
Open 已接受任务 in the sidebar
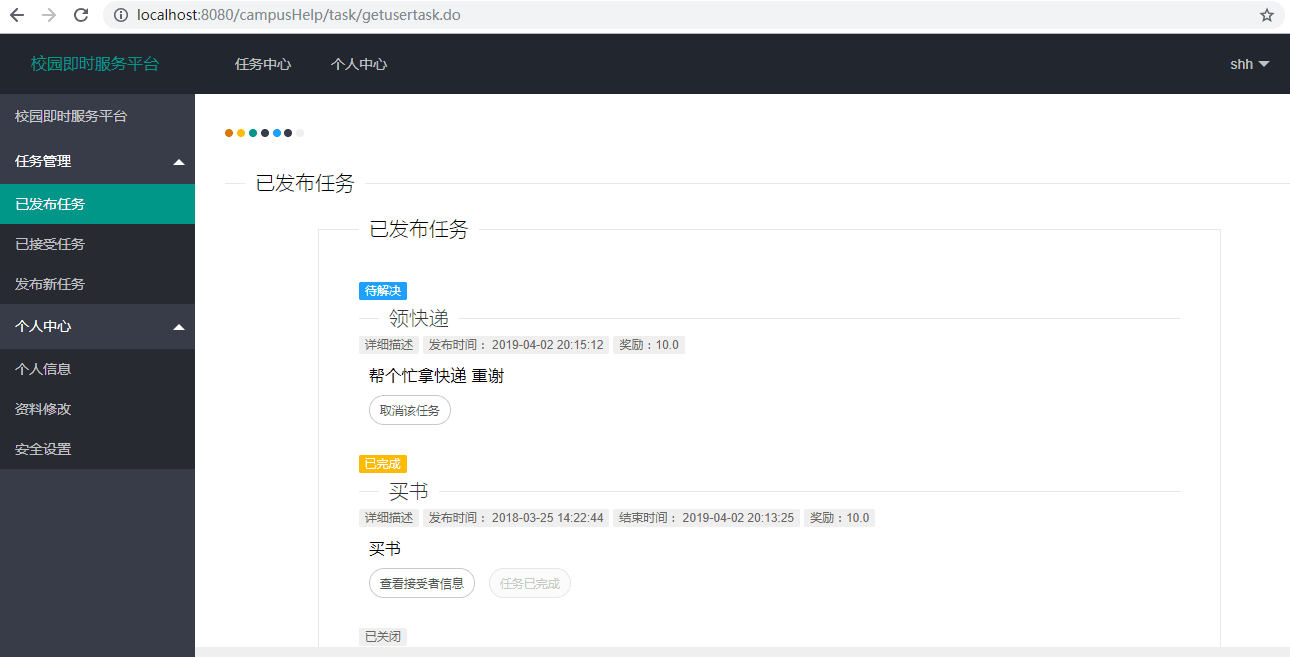pyautogui.click(x=97, y=244)
